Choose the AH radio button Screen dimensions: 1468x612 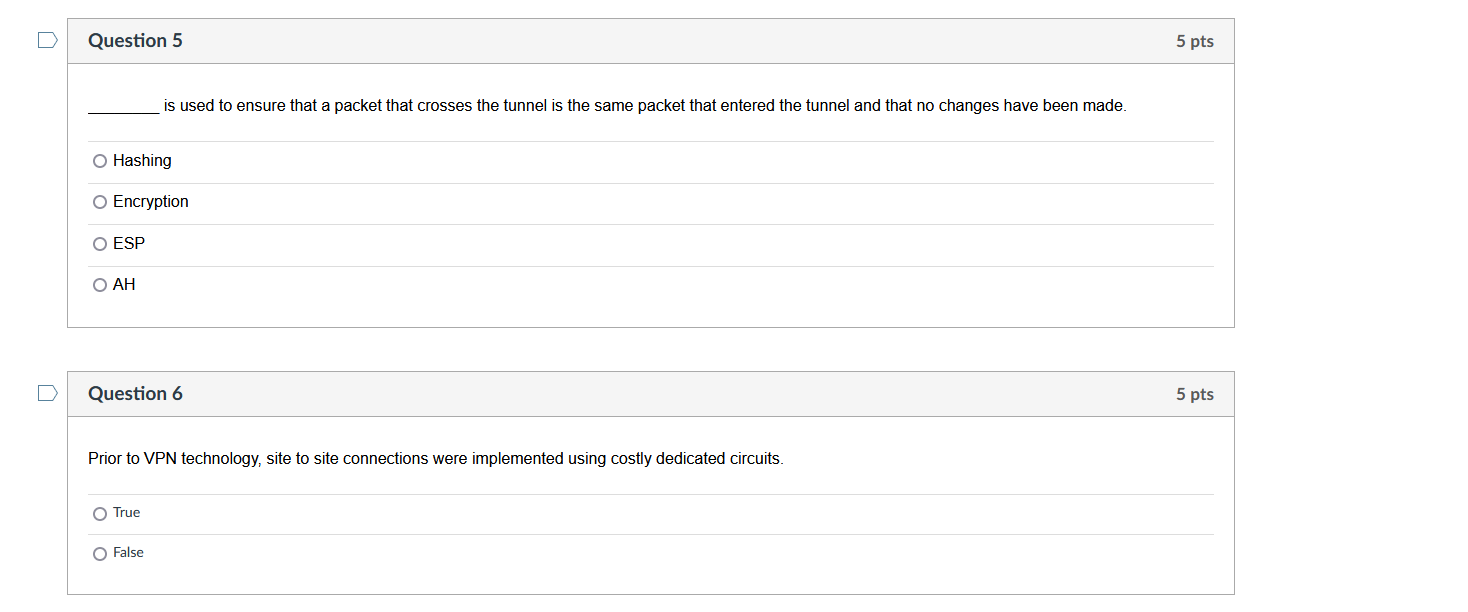coord(100,284)
